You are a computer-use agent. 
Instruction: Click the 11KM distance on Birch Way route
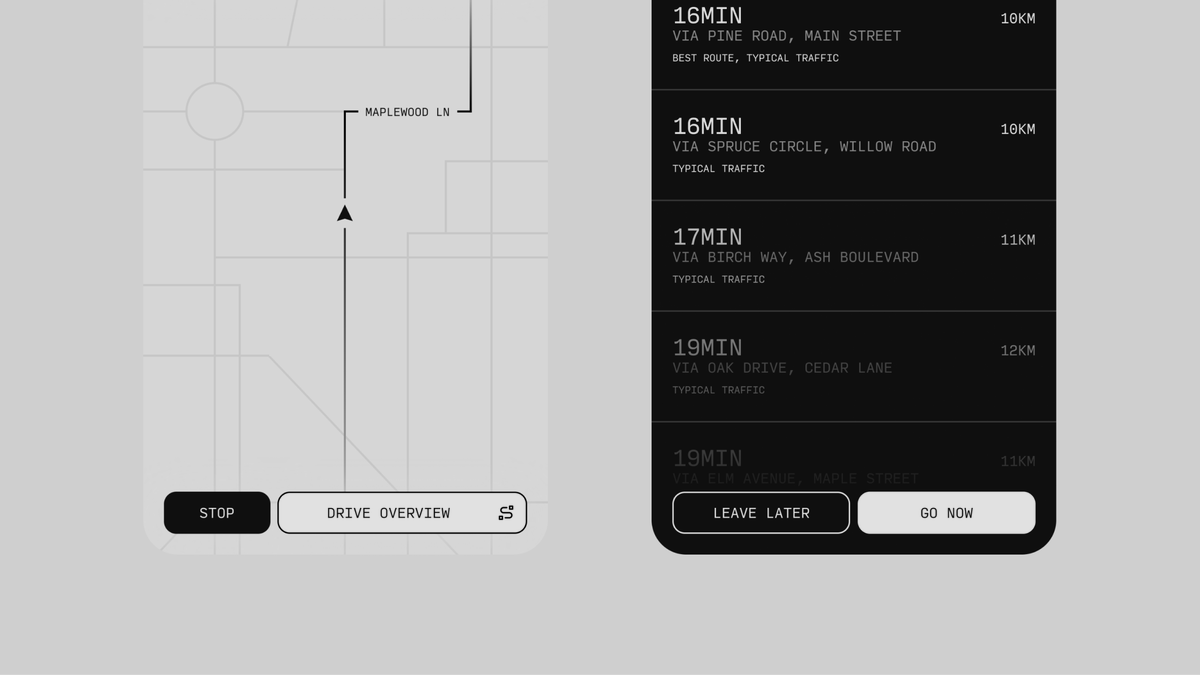click(1018, 240)
